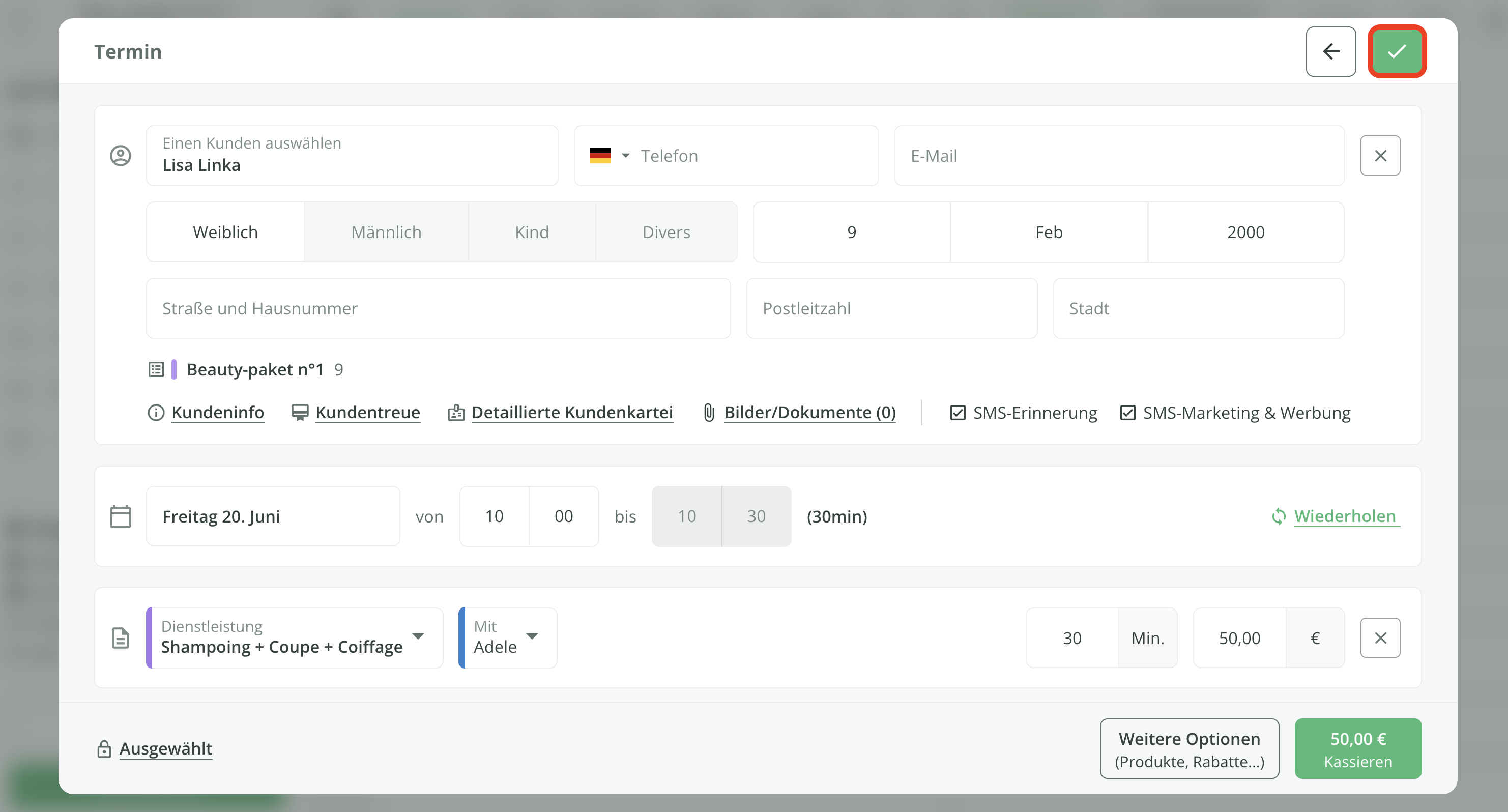The width and height of the screenshot is (1508, 812).
Task: Click Straße und Hausnummer field
Action: (439, 308)
